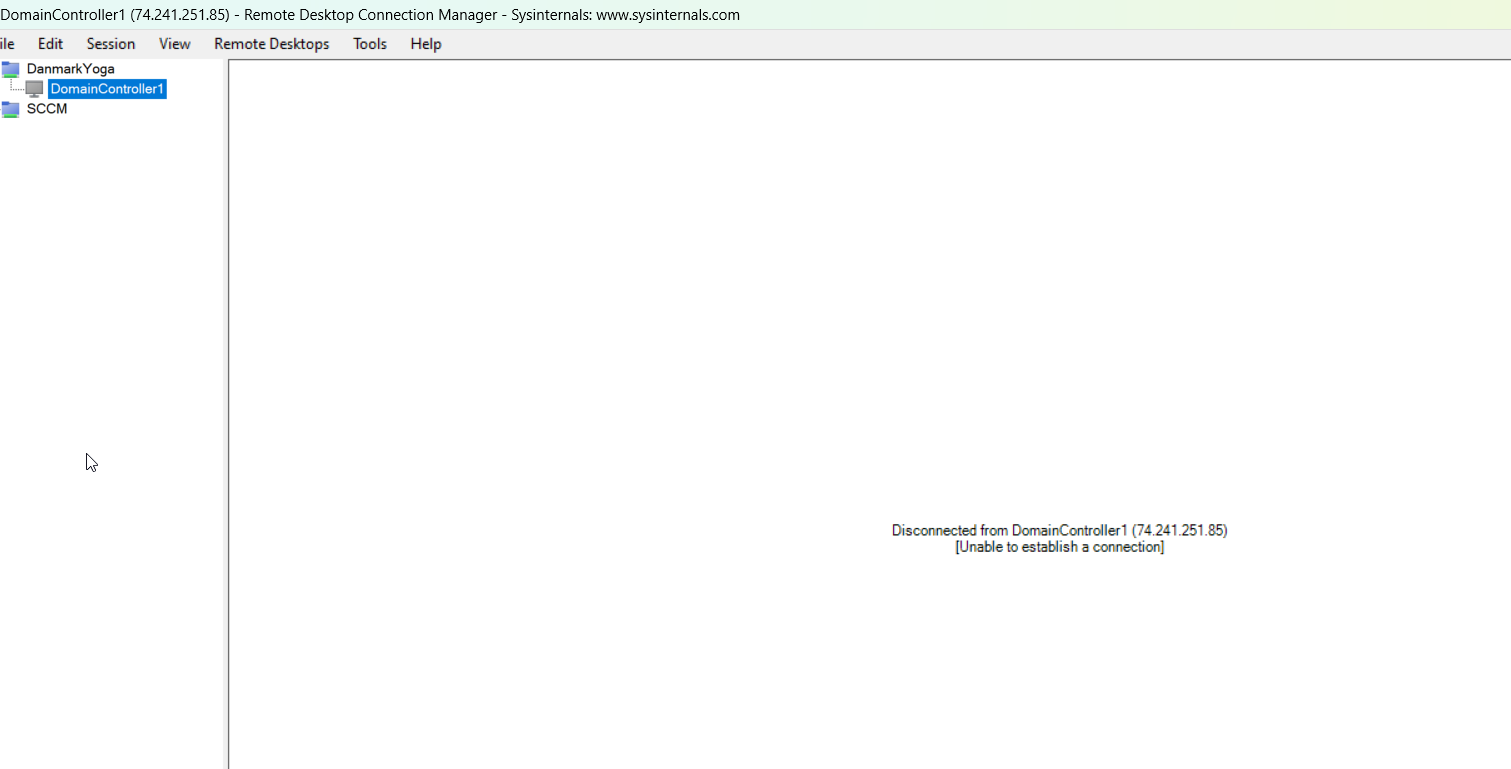Click the DomainController1 computer icon
The height and width of the screenshot is (769, 1511).
pyautogui.click(x=35, y=89)
